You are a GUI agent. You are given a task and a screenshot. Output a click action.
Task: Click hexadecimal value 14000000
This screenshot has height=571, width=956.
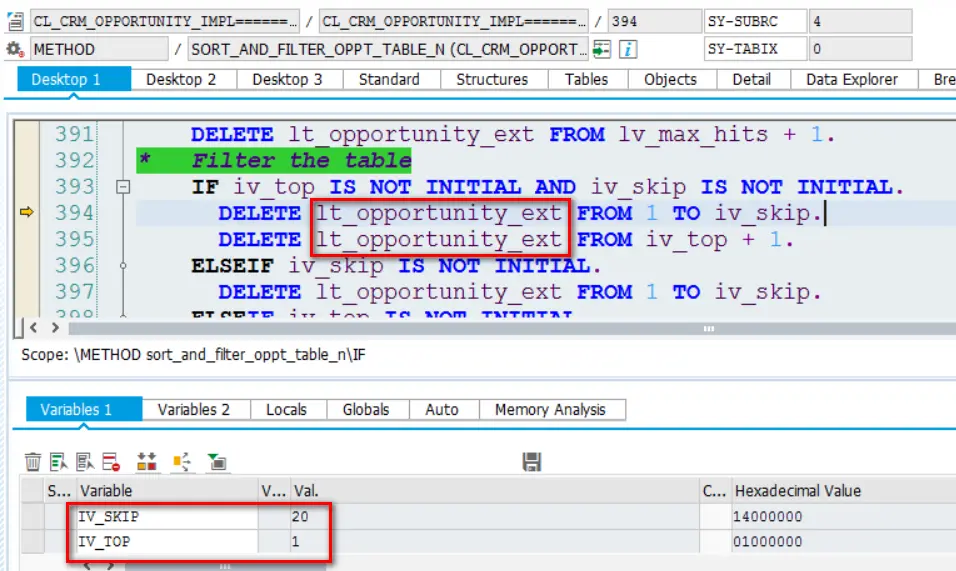[x=768, y=517]
